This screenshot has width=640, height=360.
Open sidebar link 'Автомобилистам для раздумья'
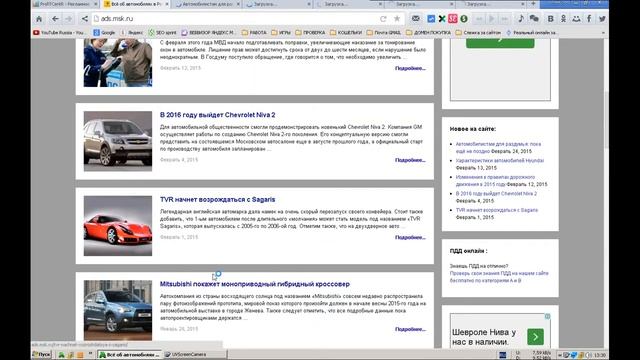[498, 147]
